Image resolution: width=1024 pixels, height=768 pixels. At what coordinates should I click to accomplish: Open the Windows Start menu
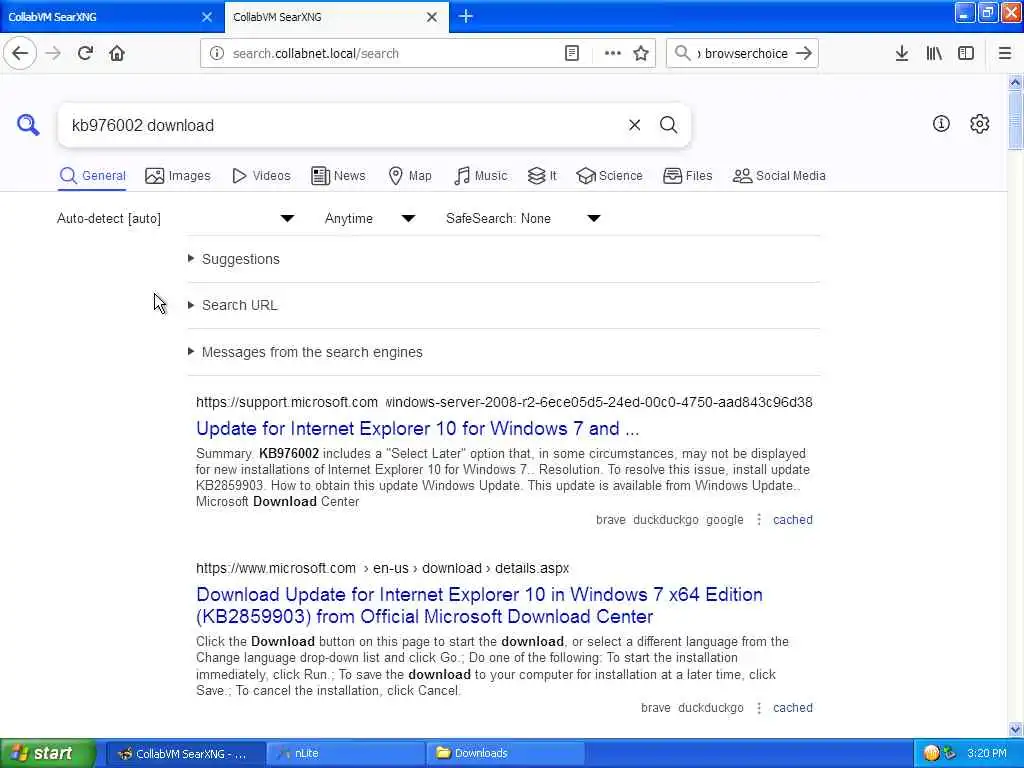tap(47, 753)
